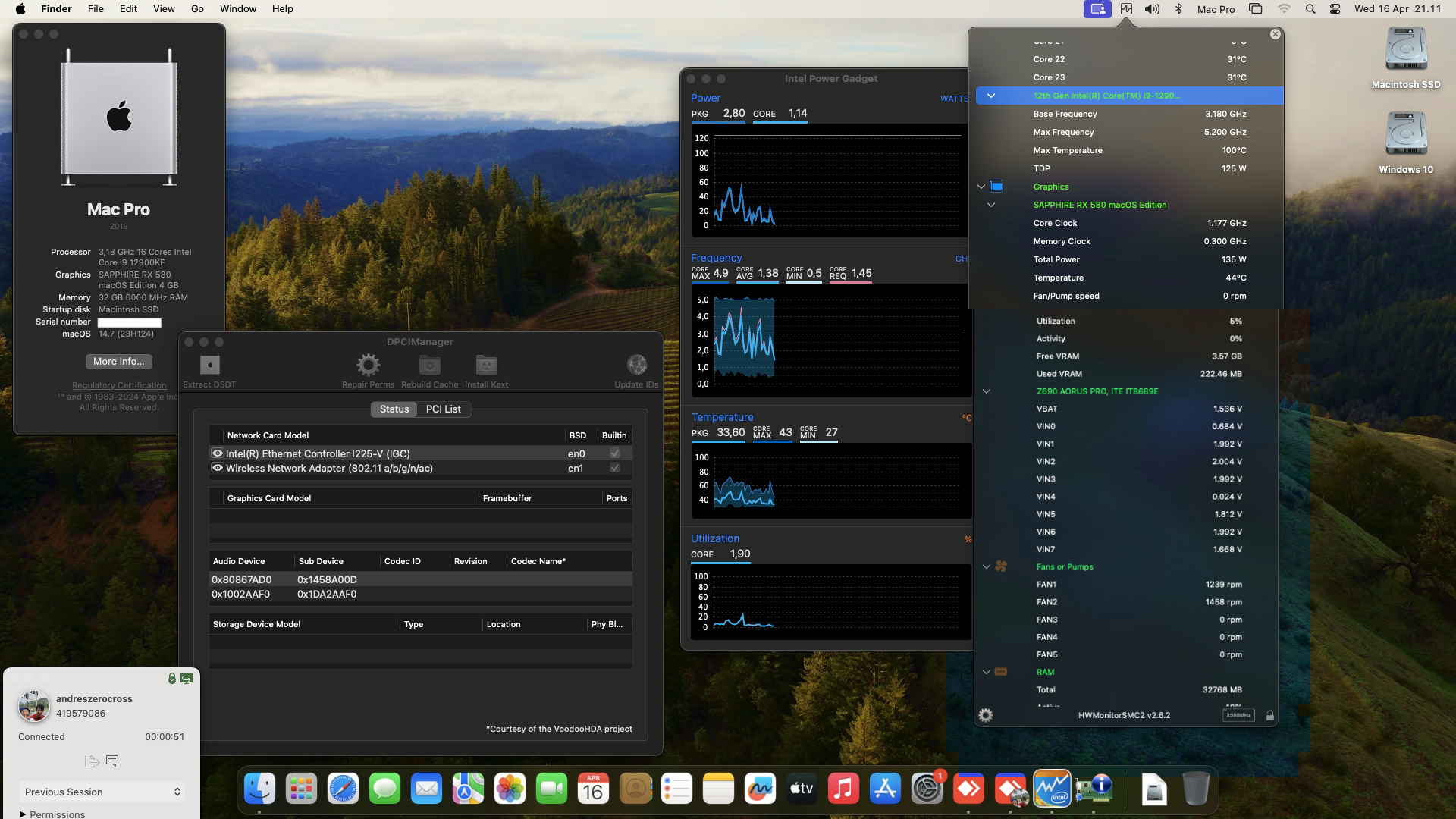
Task: Click the HWMonitor icon in the menu bar
Action: pyautogui.click(x=1125, y=9)
